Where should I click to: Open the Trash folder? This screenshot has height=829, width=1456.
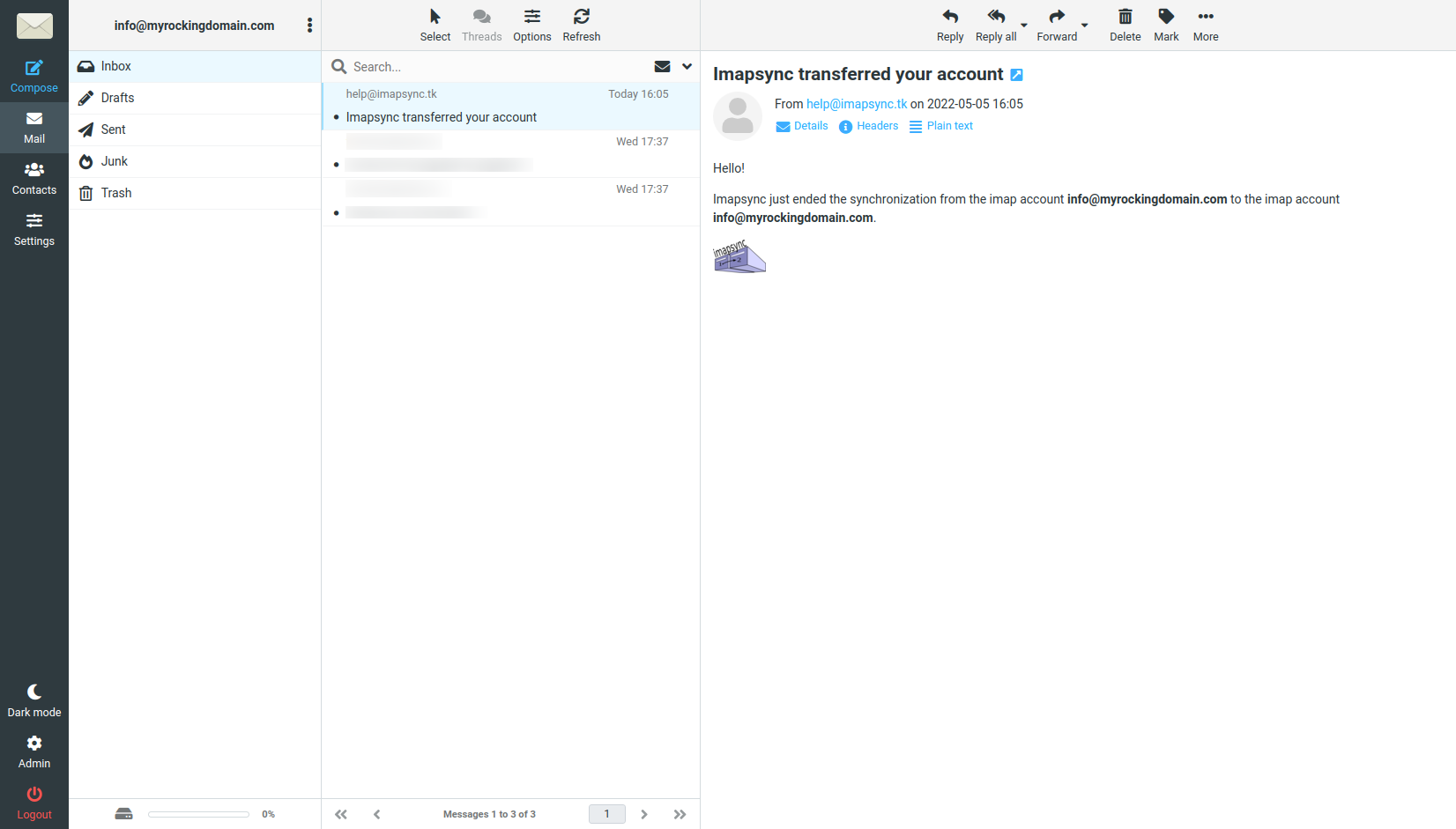195,193
